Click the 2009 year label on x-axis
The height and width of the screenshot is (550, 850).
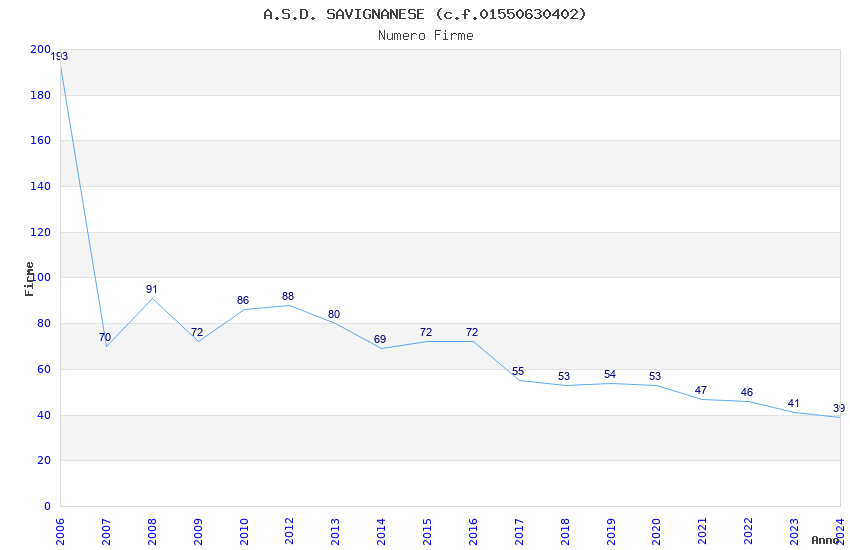pyautogui.click(x=198, y=532)
